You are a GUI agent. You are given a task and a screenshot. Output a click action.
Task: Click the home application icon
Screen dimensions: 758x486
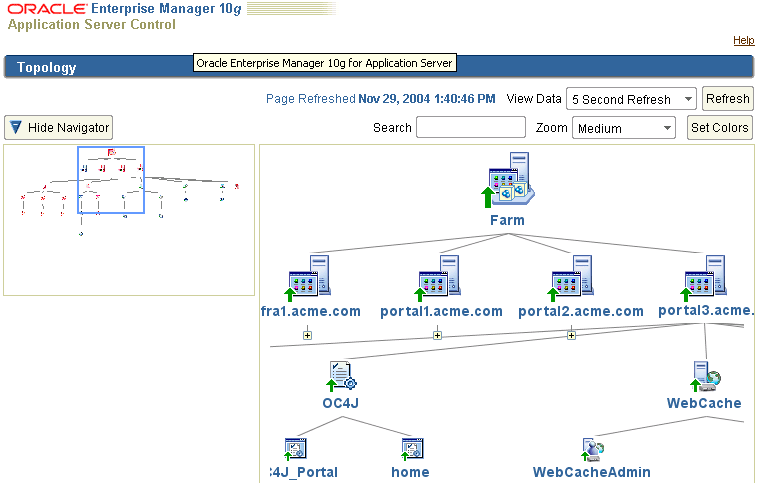pyautogui.click(x=412, y=449)
